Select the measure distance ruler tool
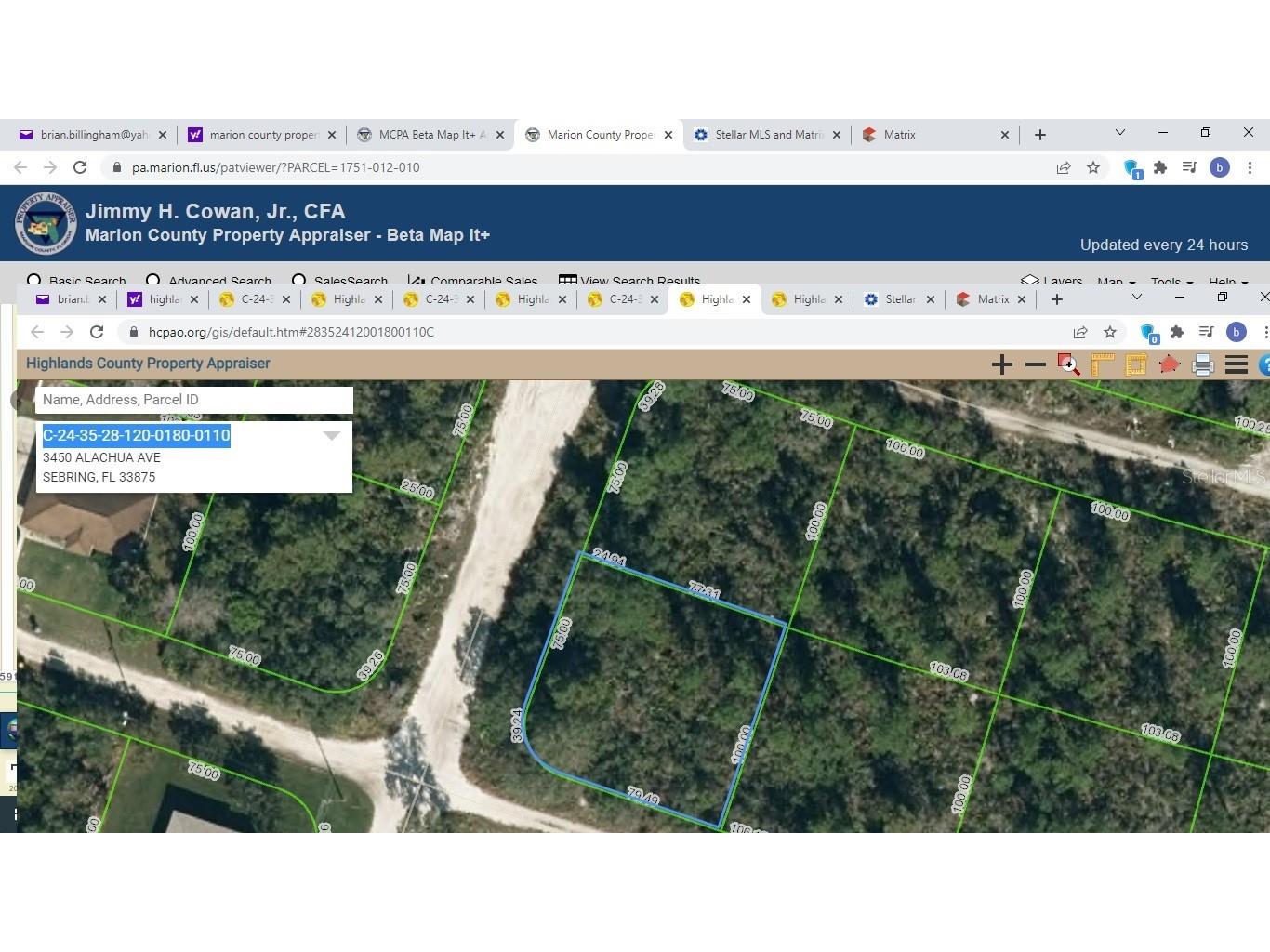This screenshot has width=1270, height=952. [1102, 364]
